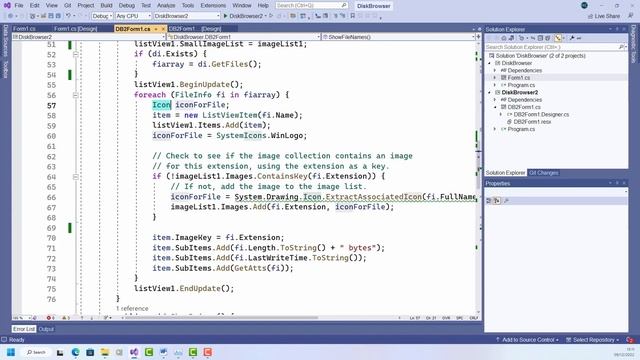Expand DB2Form1.Designer.cs node
The width and height of the screenshot is (640, 360).
click(501, 115)
